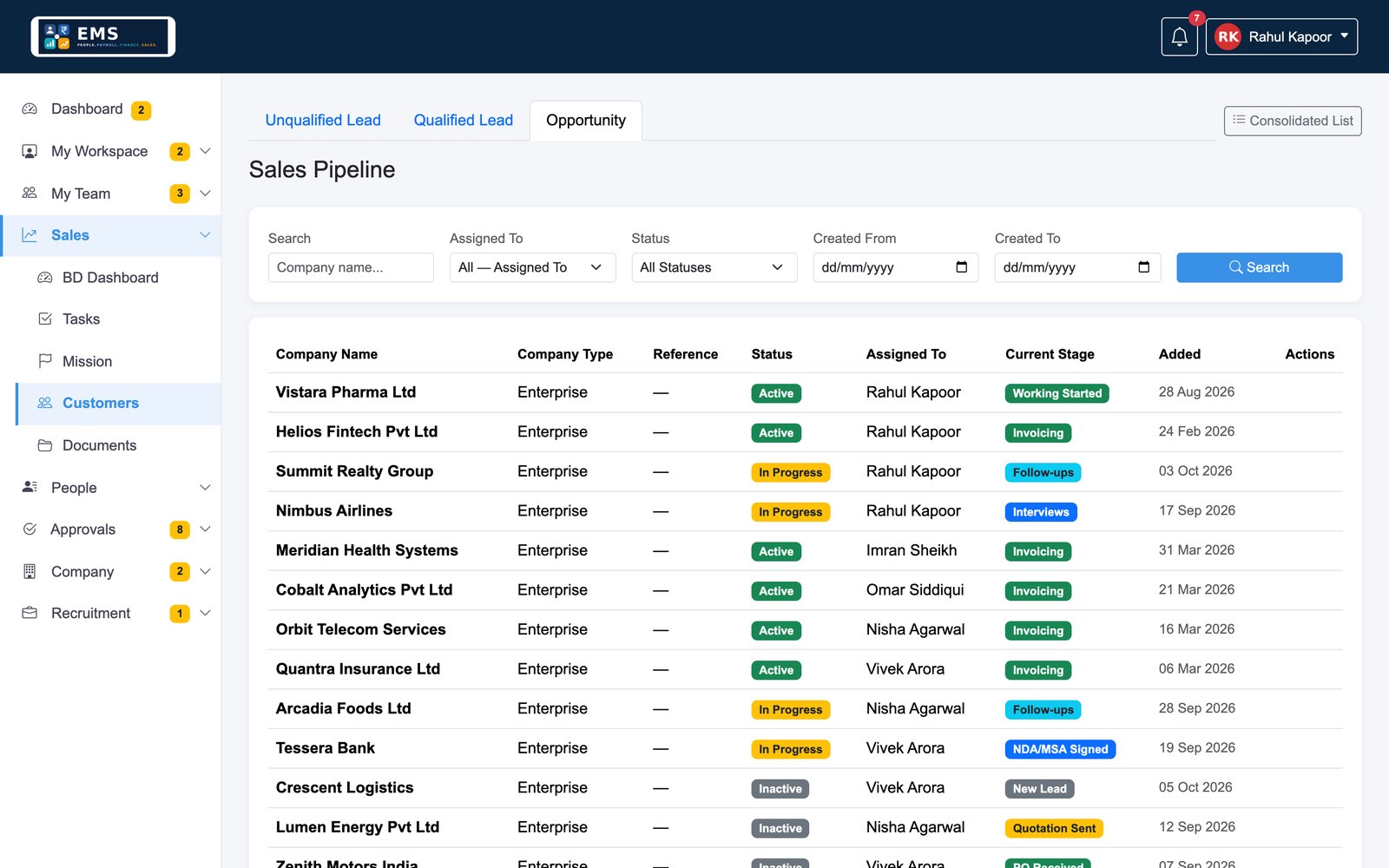
Task: Click the Mission flag icon
Action: click(x=45, y=361)
